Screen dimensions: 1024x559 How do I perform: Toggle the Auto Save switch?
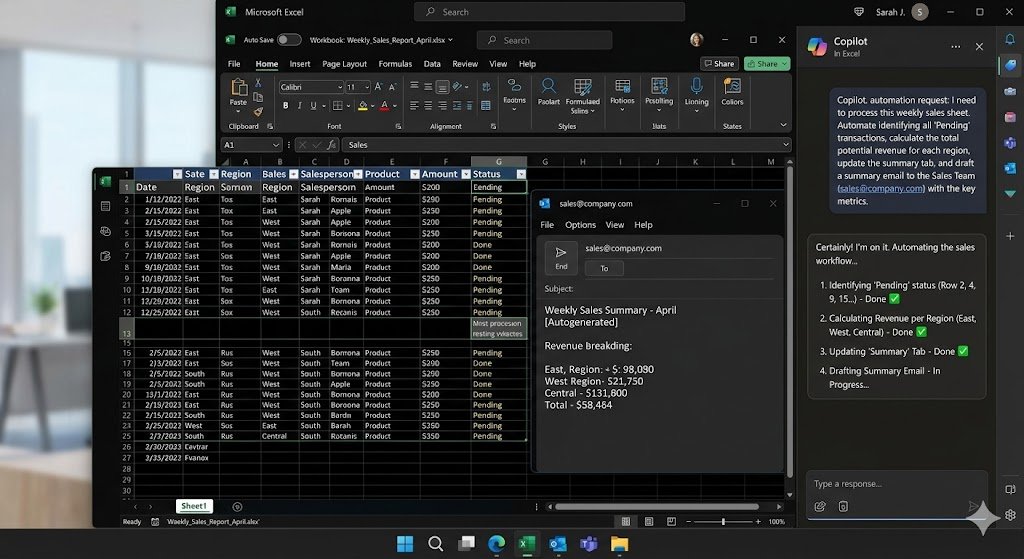click(289, 40)
